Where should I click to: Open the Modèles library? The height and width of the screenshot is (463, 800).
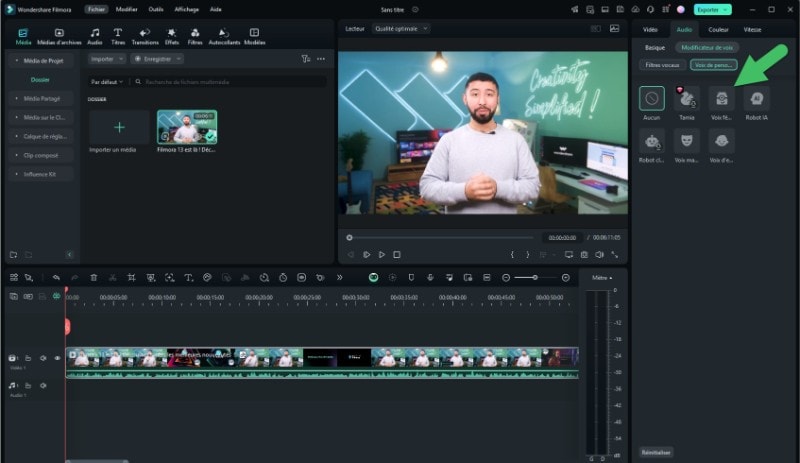click(255, 37)
